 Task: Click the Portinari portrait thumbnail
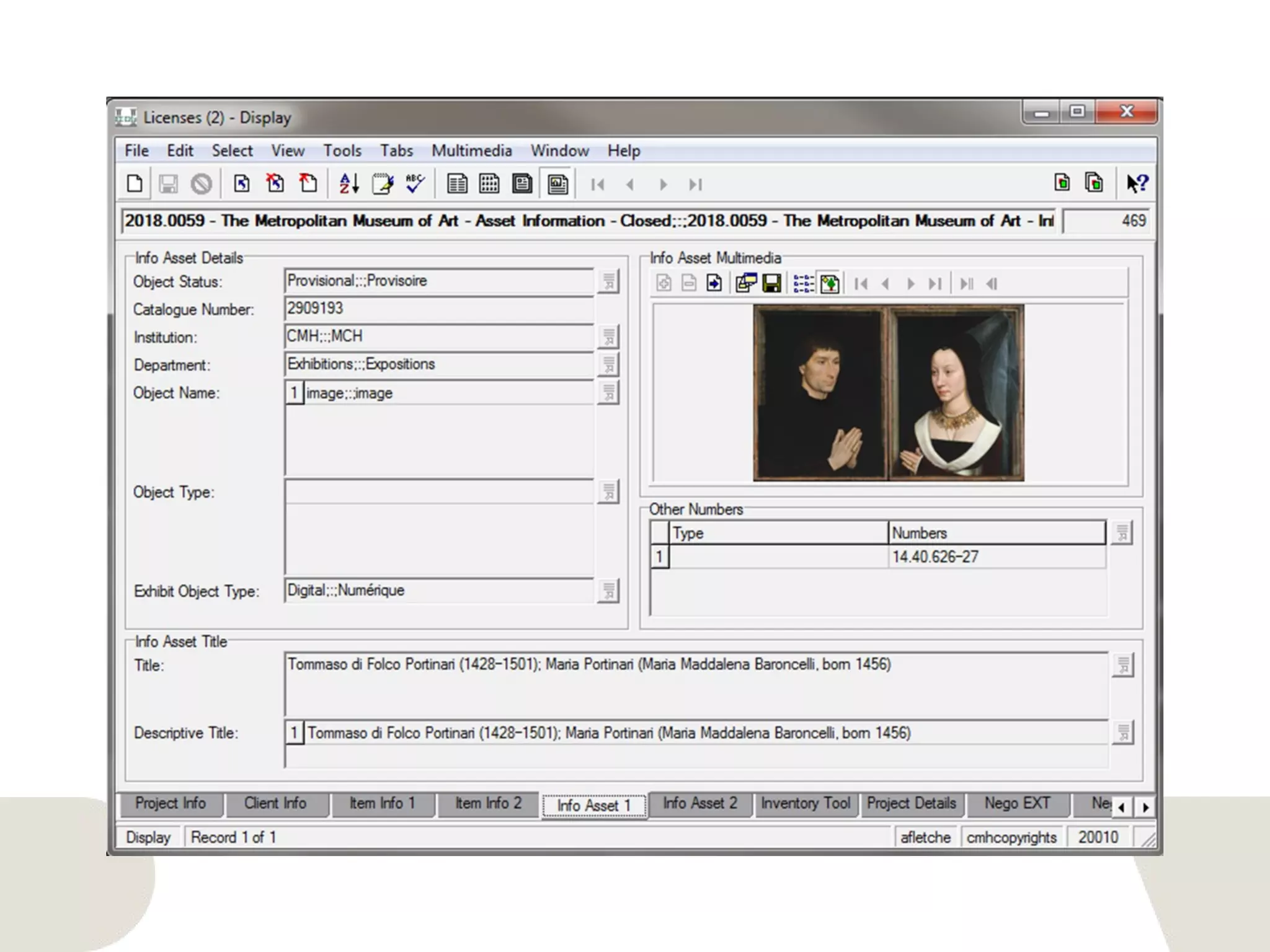point(888,393)
